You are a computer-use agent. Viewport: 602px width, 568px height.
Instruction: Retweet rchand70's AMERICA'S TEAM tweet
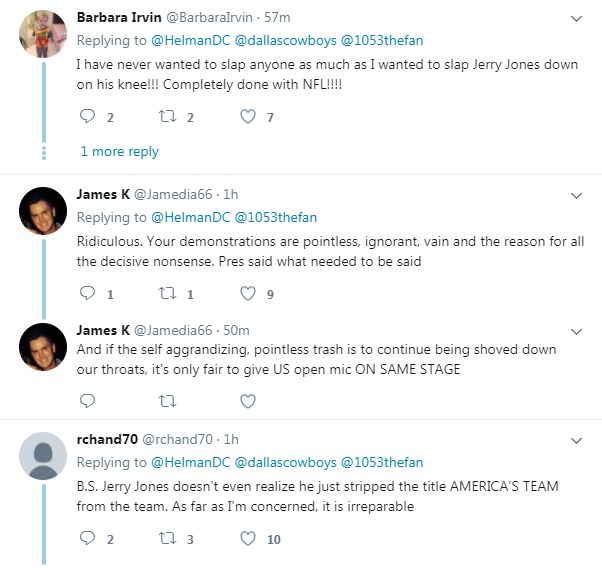[168, 539]
